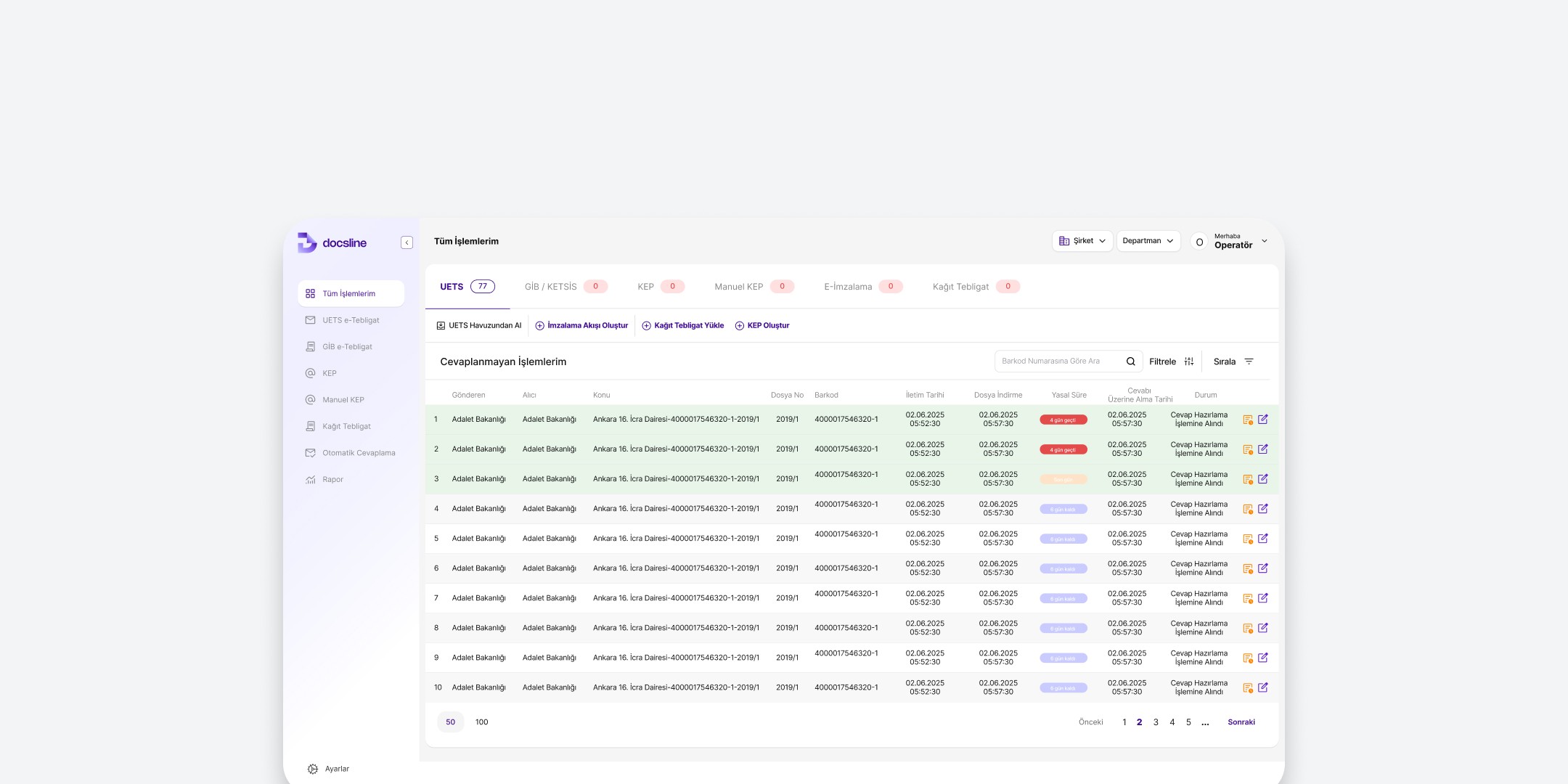
Task: Expand the Şirket dropdown
Action: (x=1082, y=241)
